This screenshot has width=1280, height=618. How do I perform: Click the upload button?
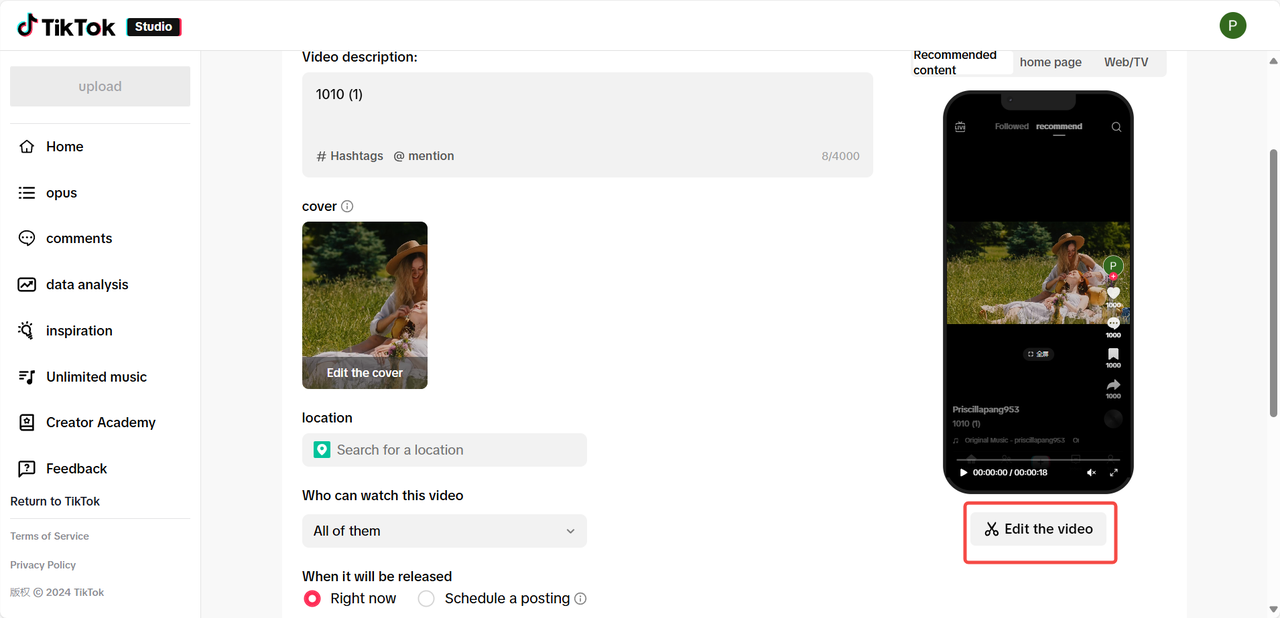100,86
